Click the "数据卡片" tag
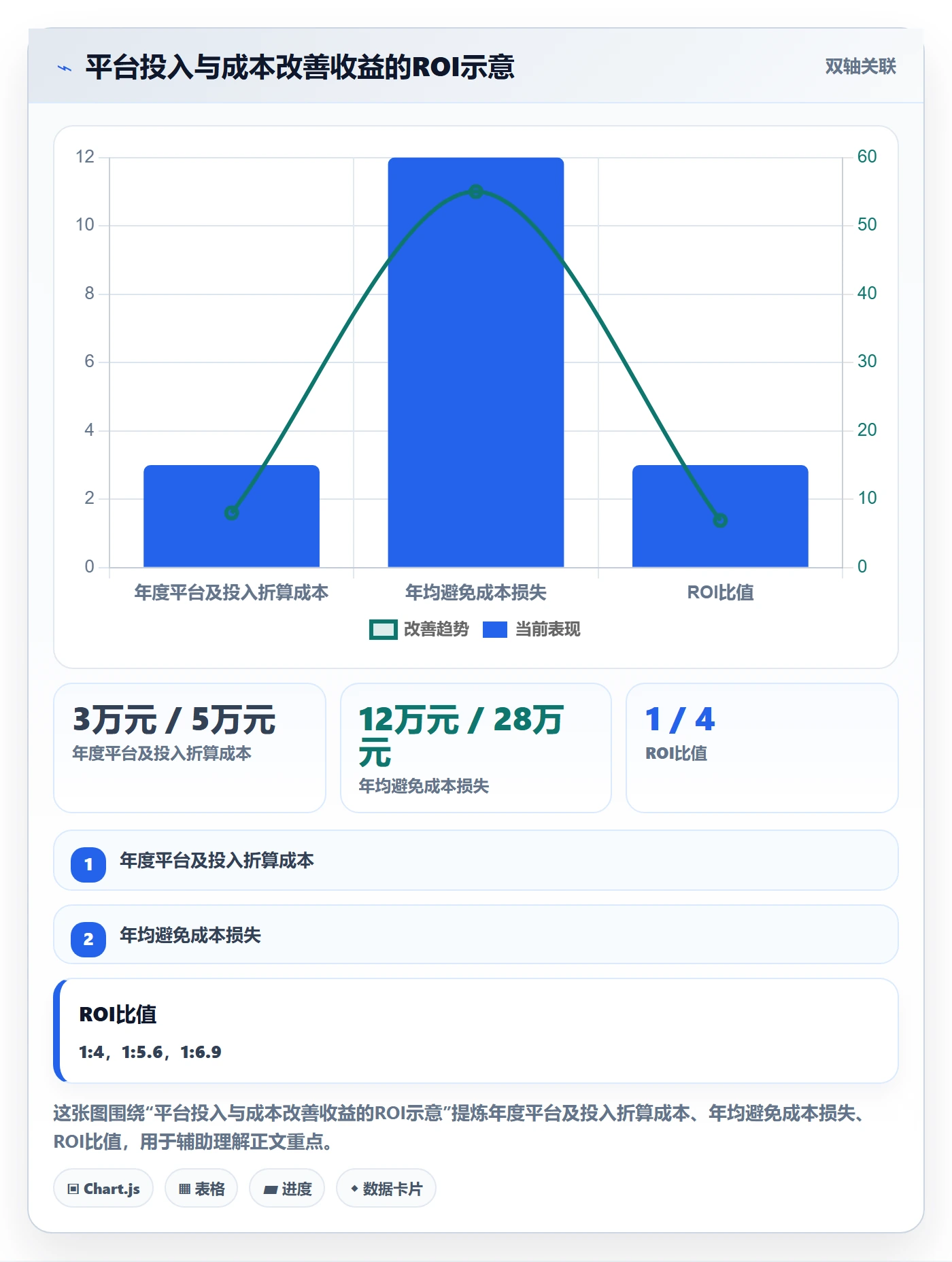 [386, 1189]
